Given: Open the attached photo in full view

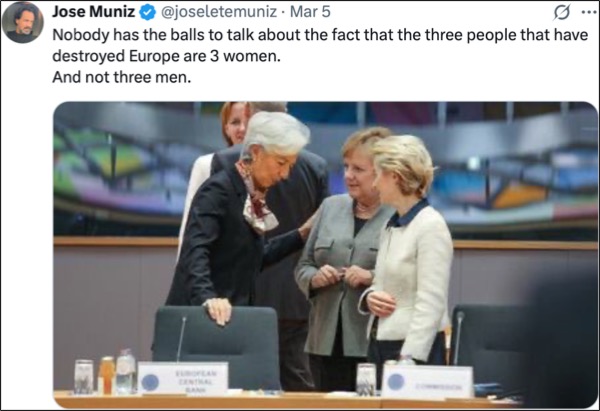Looking at the screenshot, I should 325,255.
